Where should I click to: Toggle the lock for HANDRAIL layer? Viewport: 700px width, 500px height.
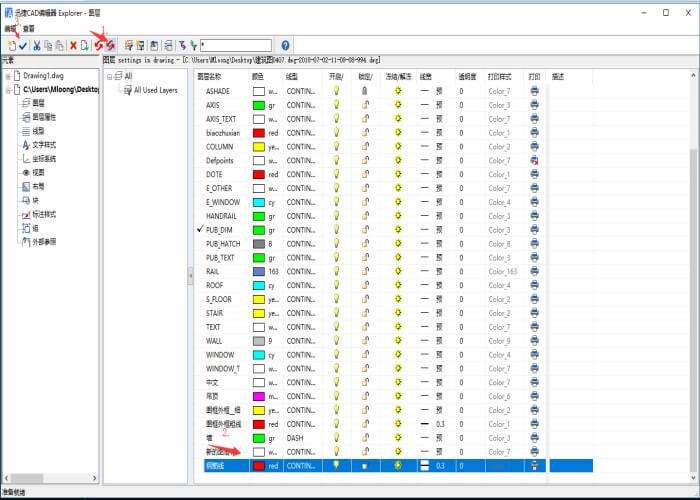pos(365,216)
